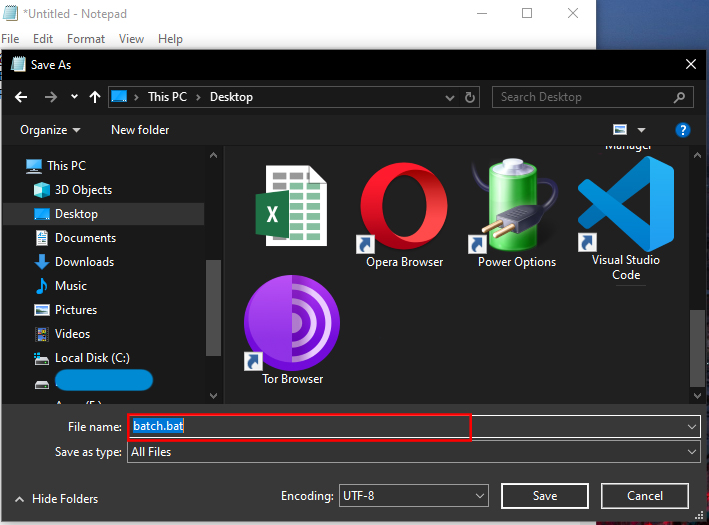The image size is (709, 525).
Task: Click the forward navigation arrow
Action: [x=51, y=97]
